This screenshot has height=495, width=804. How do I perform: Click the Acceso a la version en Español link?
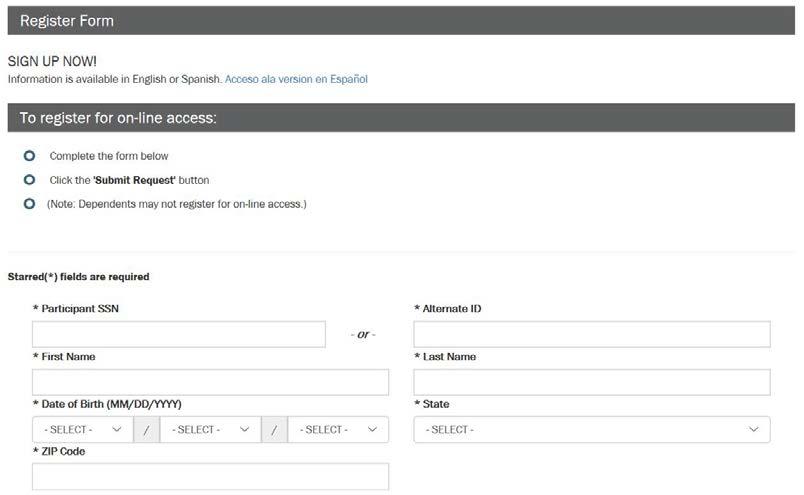(296, 79)
